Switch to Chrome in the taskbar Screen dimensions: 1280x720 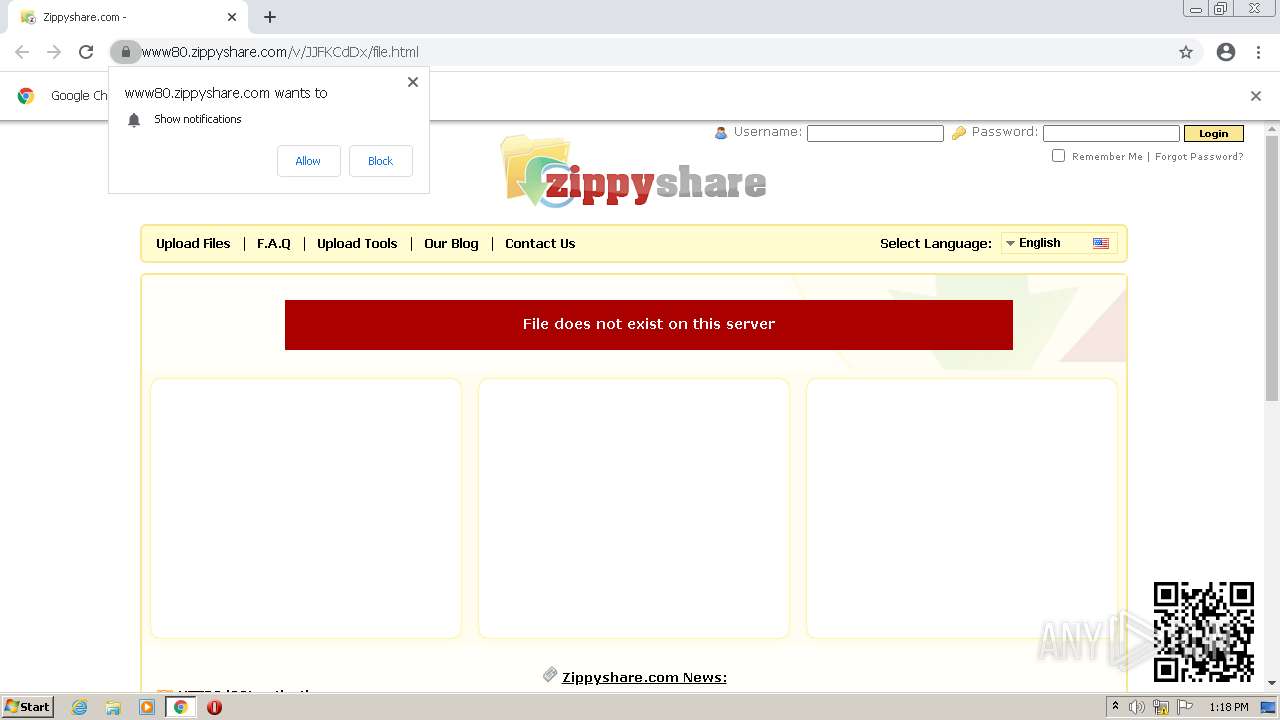coord(180,707)
